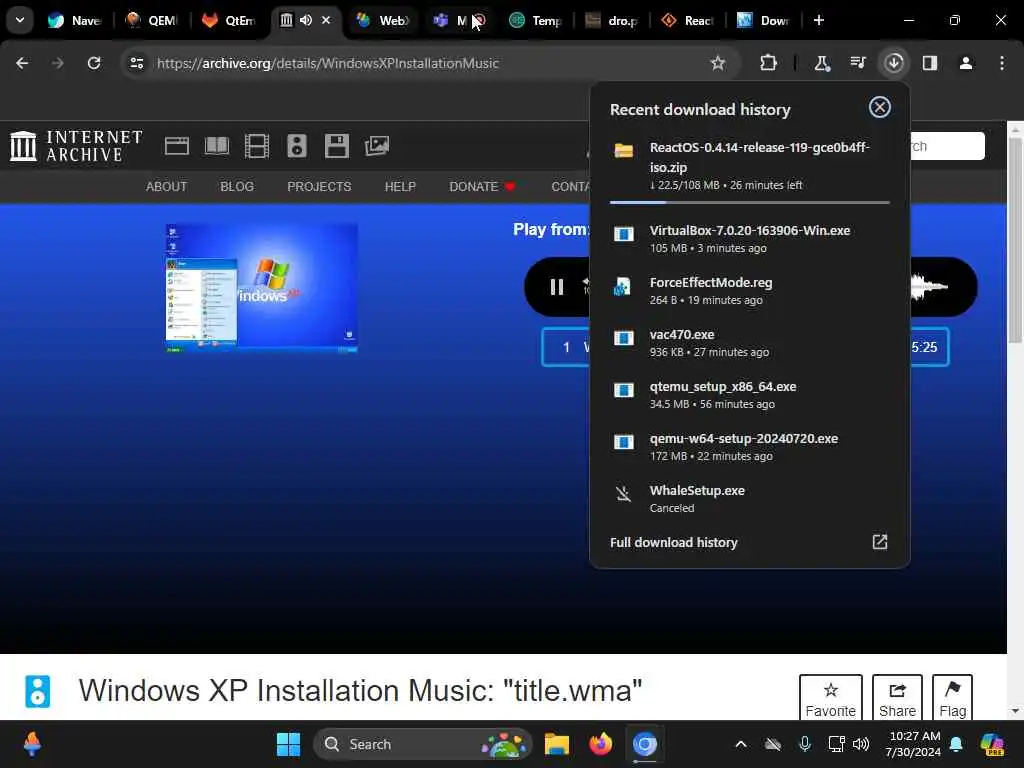This screenshot has height=768, width=1024.
Task: Switch to the Naver browser tab
Action: (x=74, y=20)
